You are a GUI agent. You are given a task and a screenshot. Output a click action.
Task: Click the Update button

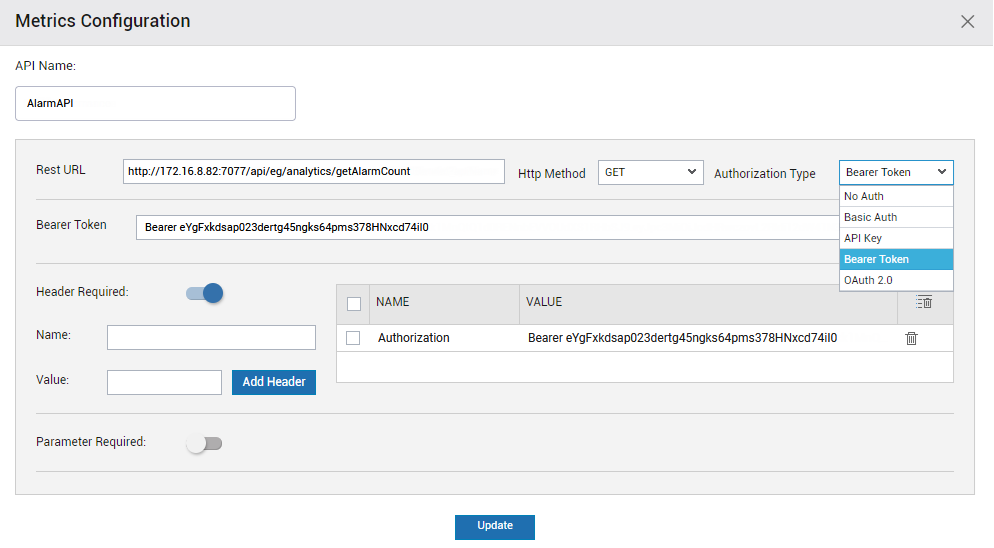coord(494,526)
